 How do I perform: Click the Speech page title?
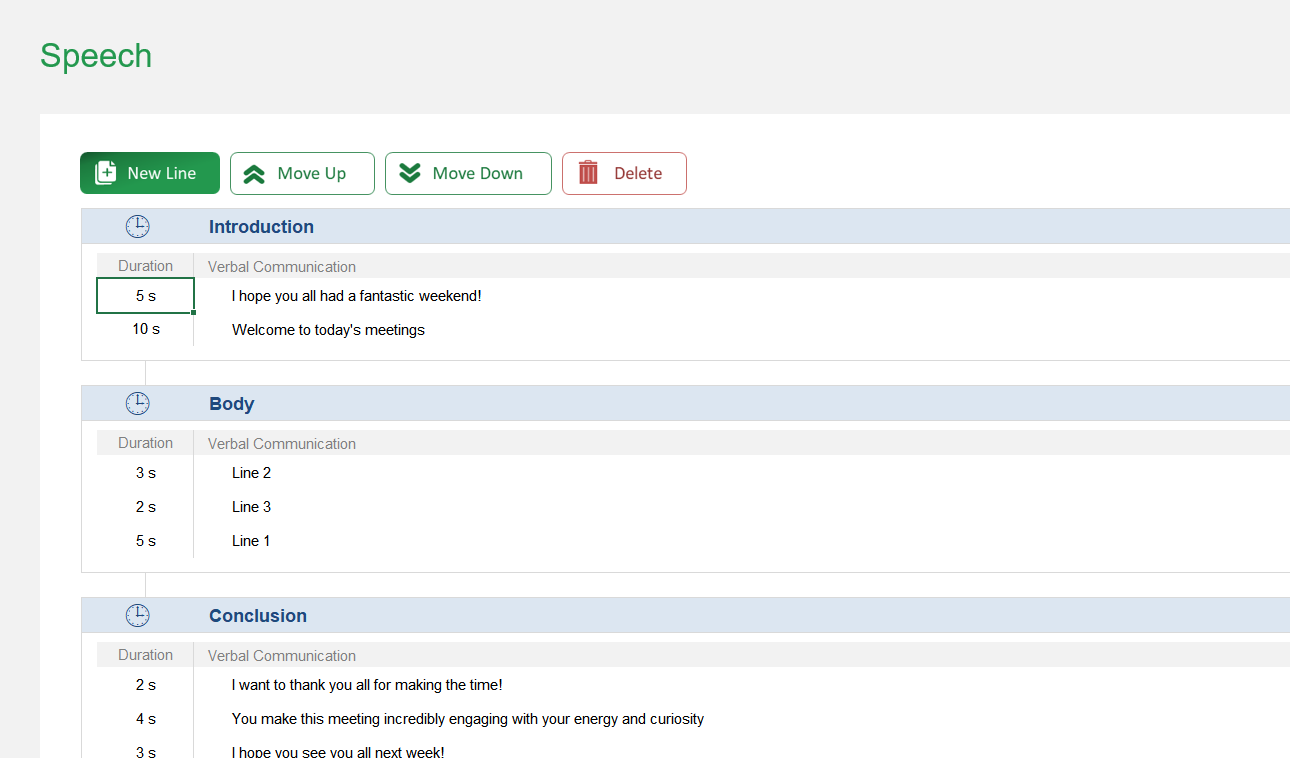(x=96, y=56)
